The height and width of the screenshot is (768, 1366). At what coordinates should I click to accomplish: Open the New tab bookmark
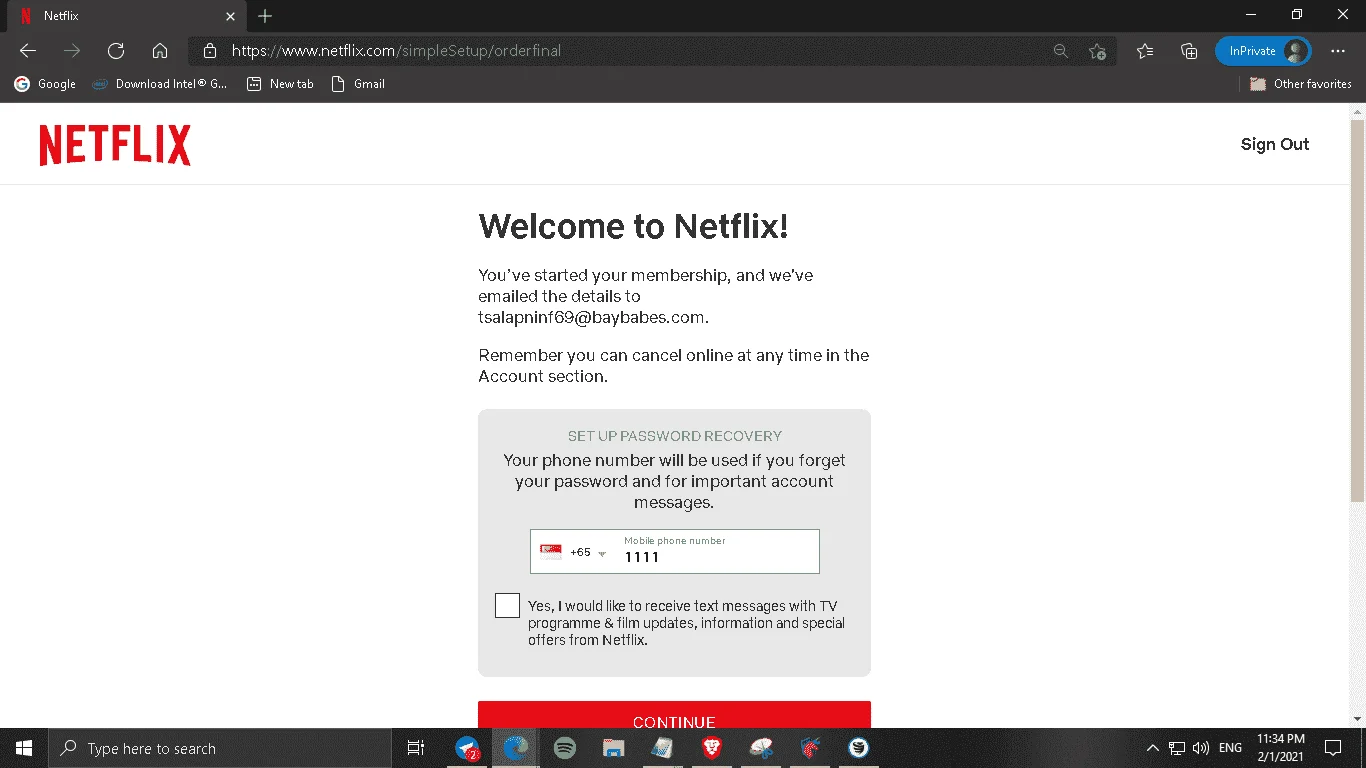coord(281,84)
